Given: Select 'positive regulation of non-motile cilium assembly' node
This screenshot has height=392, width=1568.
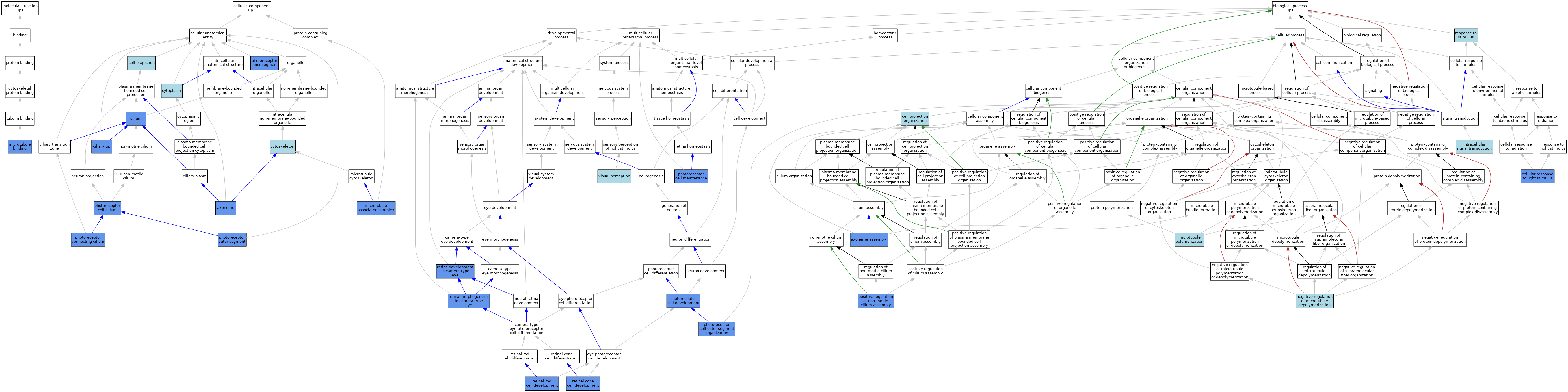Looking at the screenshot, I should [x=876, y=301].
